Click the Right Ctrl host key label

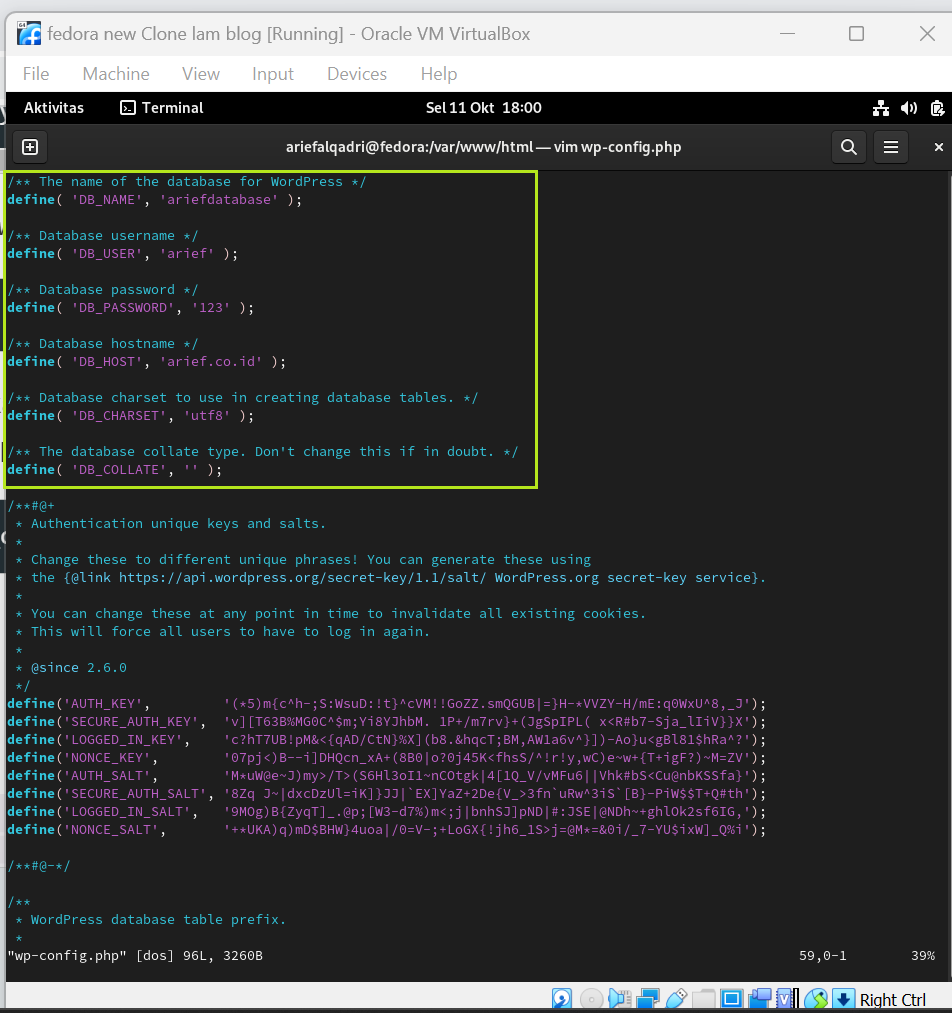pyautogui.click(x=893, y=999)
